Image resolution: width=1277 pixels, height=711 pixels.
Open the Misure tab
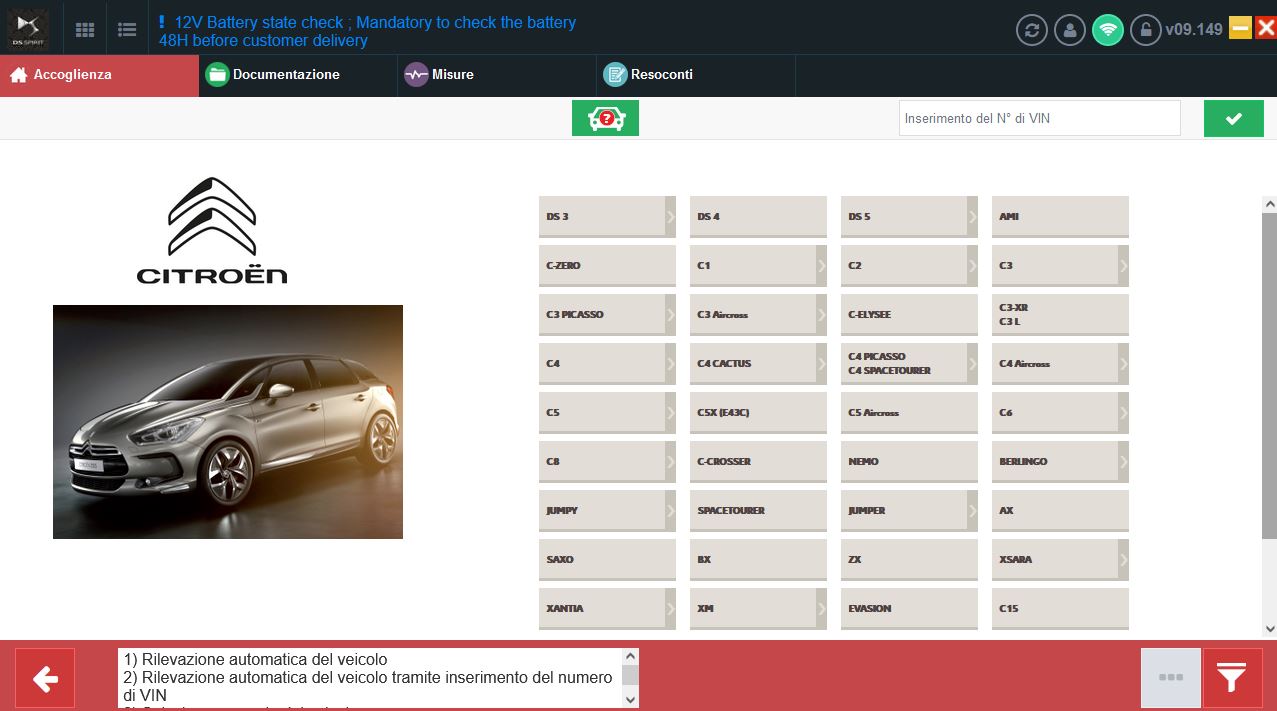coord(497,75)
